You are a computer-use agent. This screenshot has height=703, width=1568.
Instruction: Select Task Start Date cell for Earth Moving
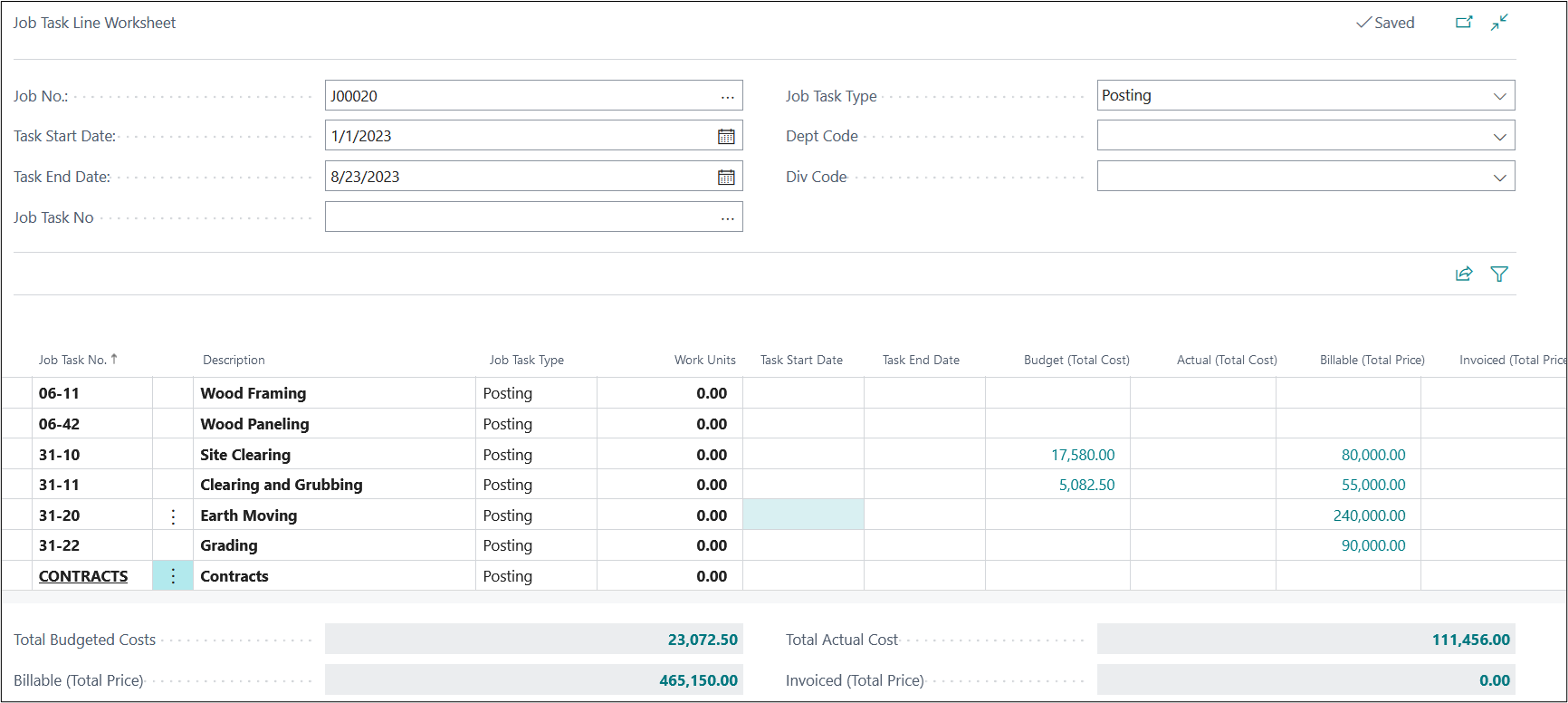tap(803, 515)
